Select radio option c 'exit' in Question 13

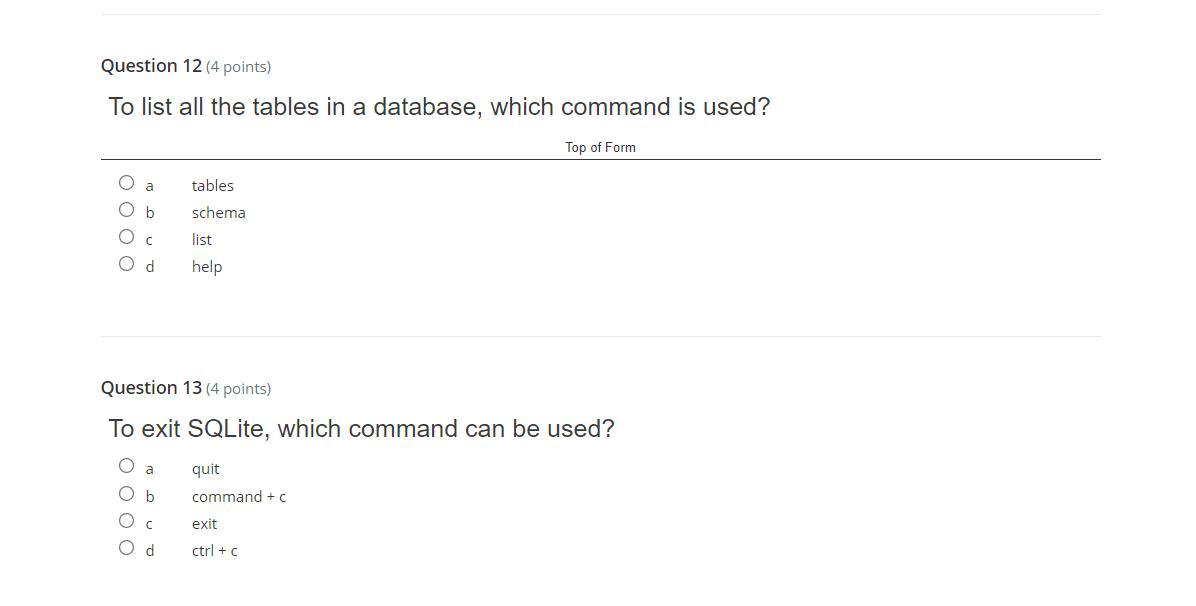point(126,521)
